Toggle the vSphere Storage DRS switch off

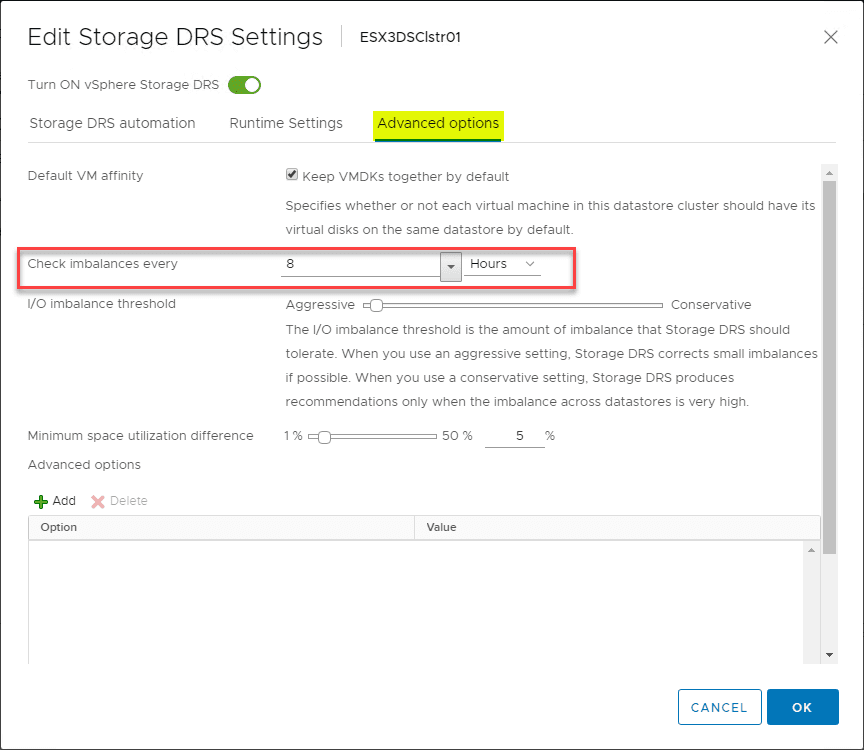click(x=244, y=85)
